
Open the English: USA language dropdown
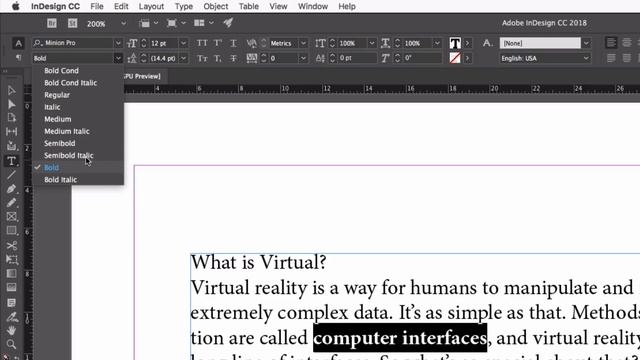(586, 58)
